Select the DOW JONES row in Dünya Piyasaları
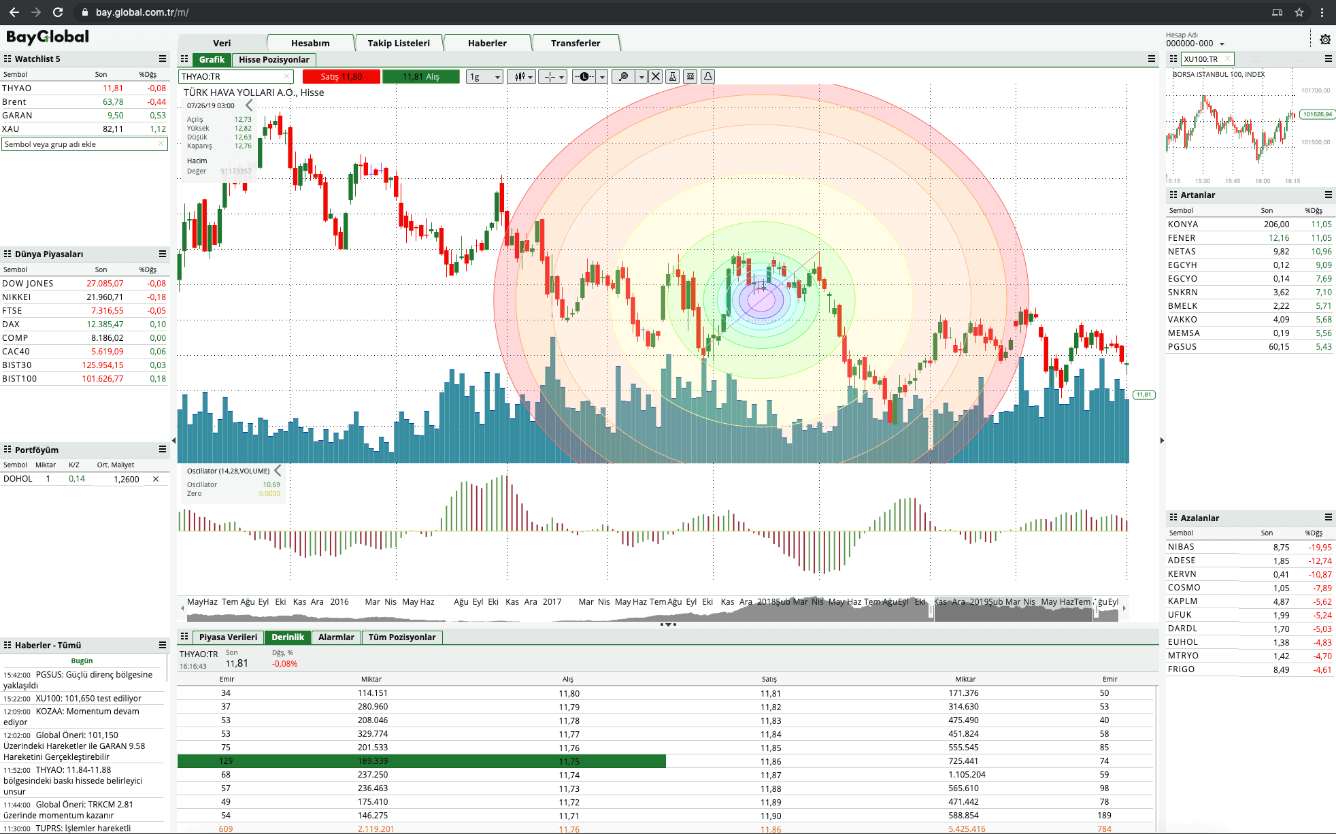This screenshot has width=1336, height=834. [x=84, y=283]
